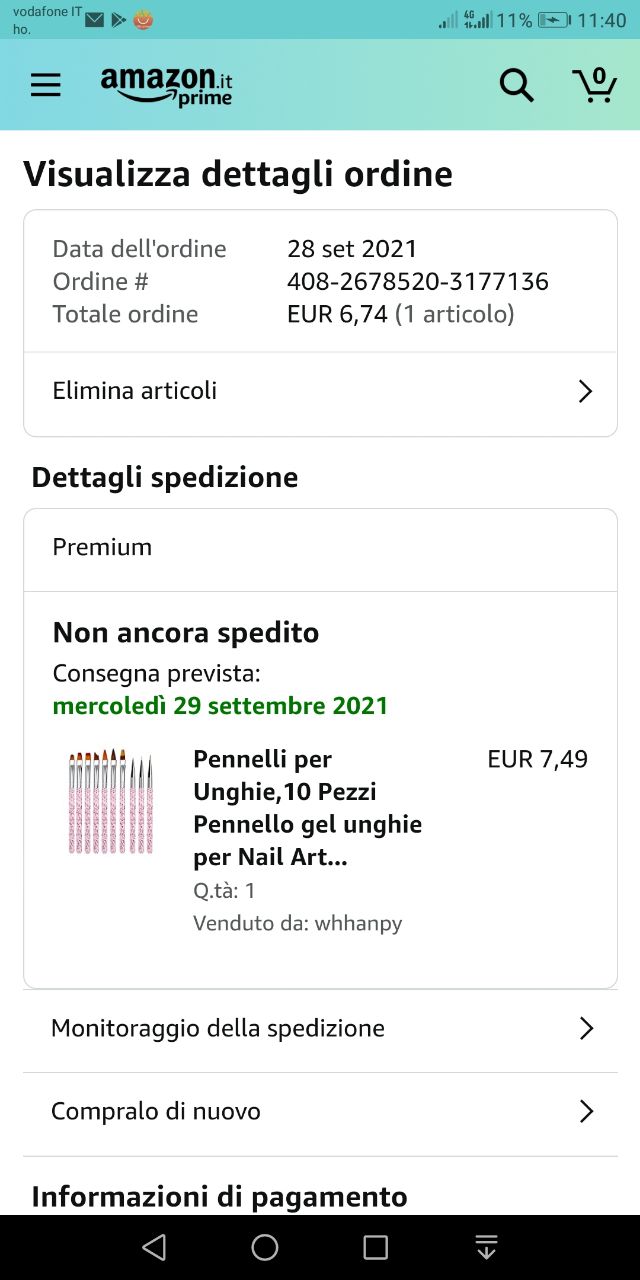Viewport: 640px width, 1280px height.
Task: Expand the Compralo di nuovo chevron
Action: click(x=586, y=1112)
